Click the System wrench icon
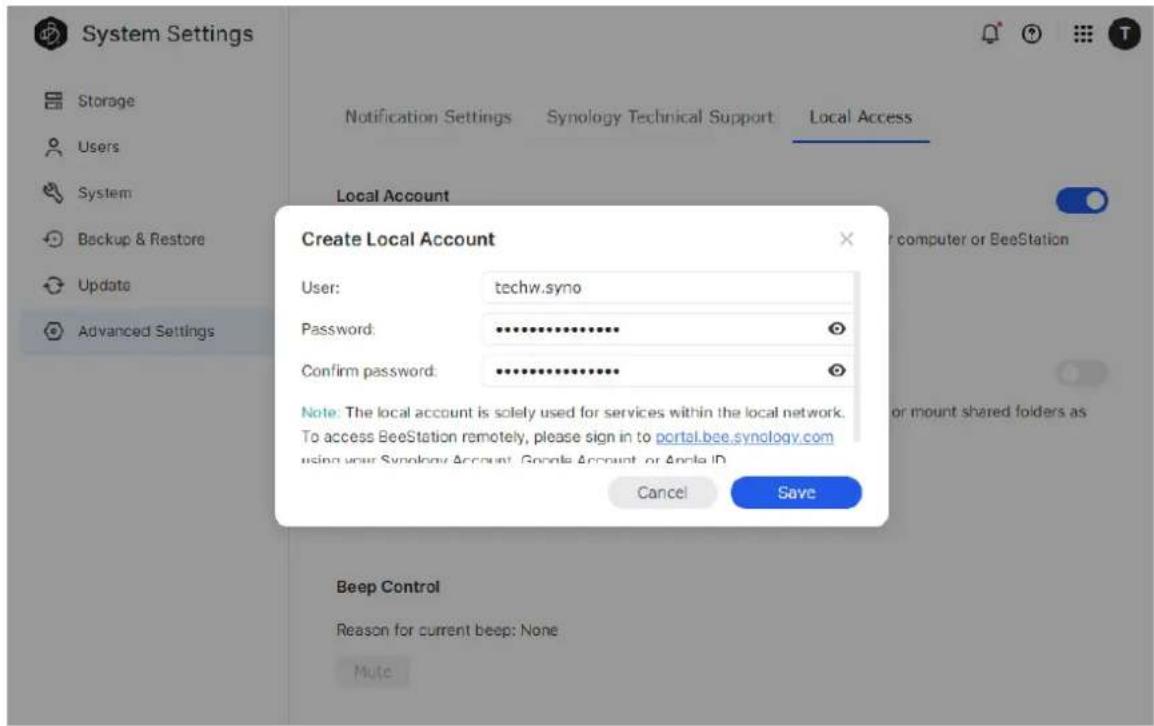This screenshot has width=1154, height=726. [53, 193]
